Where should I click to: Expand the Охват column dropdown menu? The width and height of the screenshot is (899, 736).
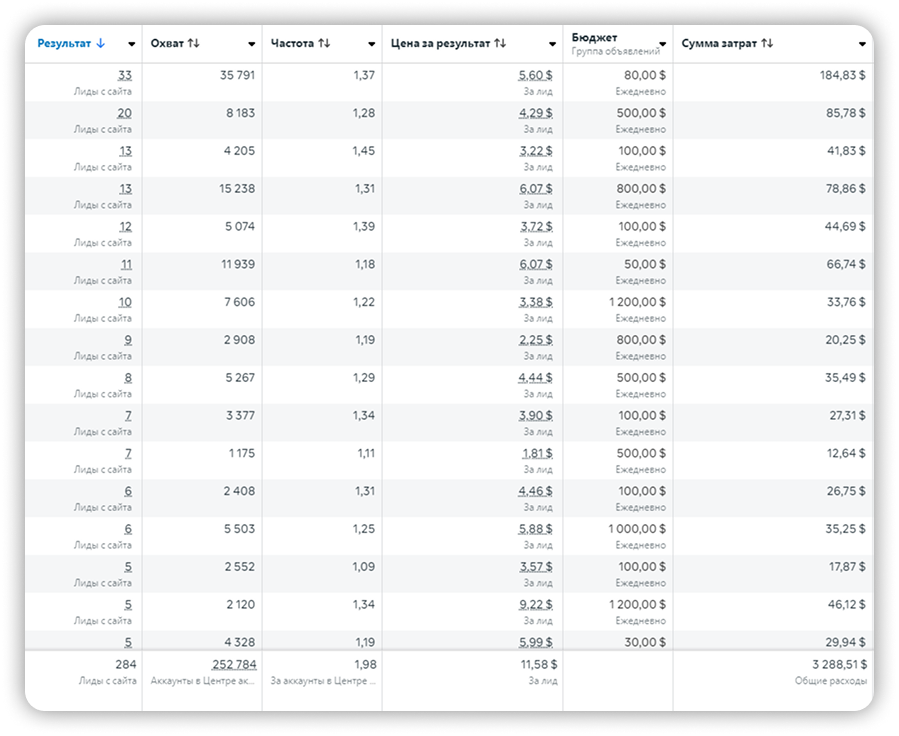click(252, 45)
